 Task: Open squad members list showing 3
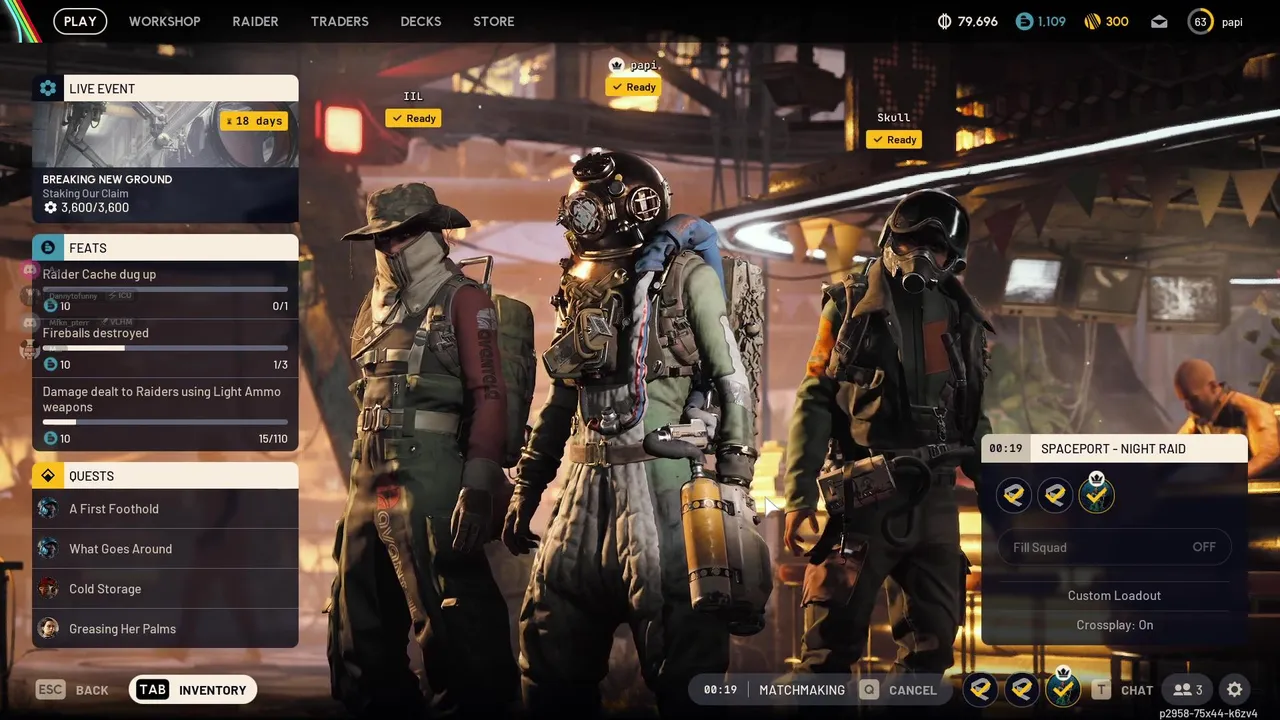(x=1188, y=689)
